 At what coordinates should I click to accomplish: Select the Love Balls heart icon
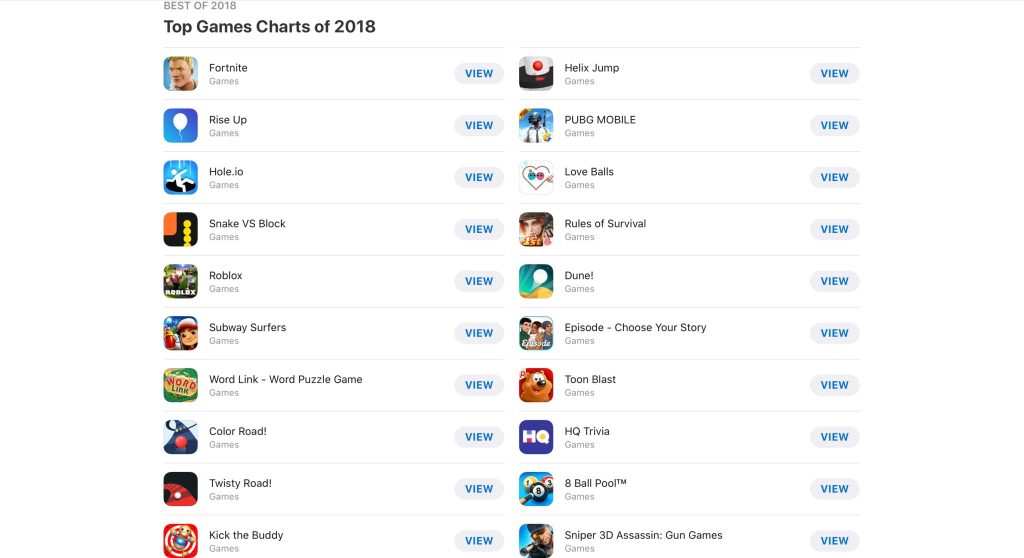[x=536, y=177]
